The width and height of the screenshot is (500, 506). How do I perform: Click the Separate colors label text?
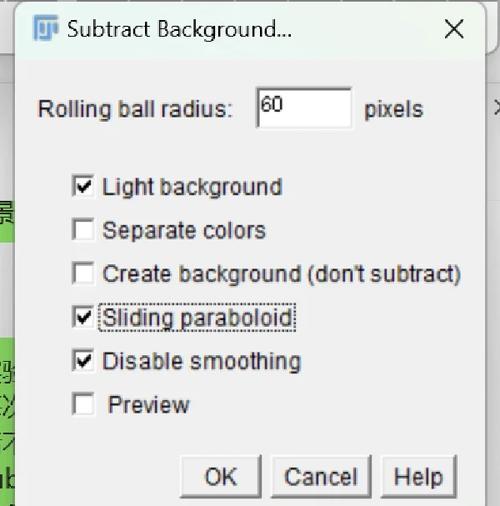click(x=184, y=230)
